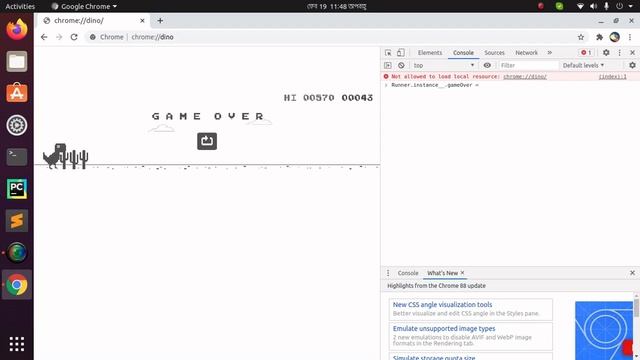Launch Sublime Text from the dock
Screen dimensions: 640x360
[x=17, y=220]
